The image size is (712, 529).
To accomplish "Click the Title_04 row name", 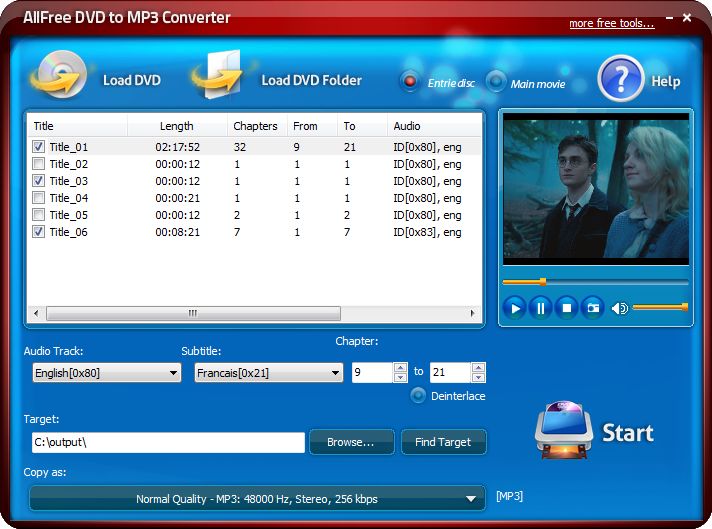I will pyautogui.click(x=69, y=198).
